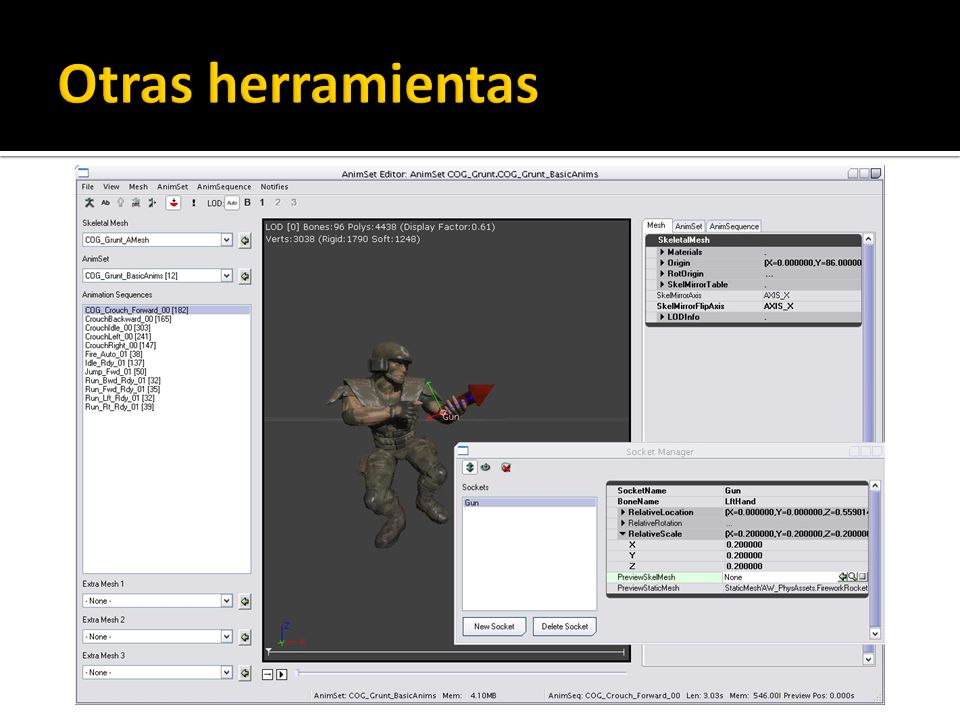Open Extra Mesh 2 dropdown

tap(227, 637)
